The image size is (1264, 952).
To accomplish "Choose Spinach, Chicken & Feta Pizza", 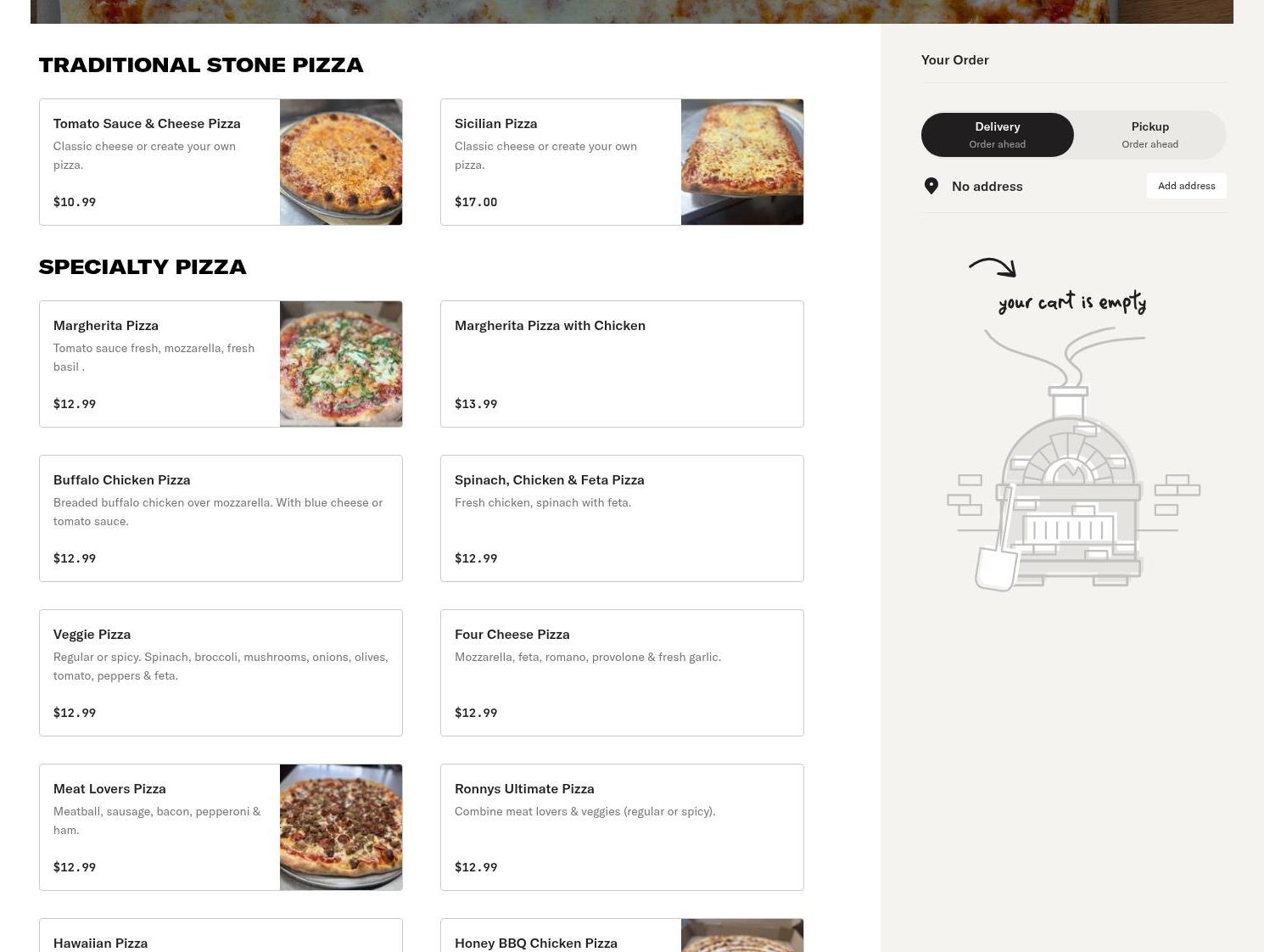I will tap(622, 518).
